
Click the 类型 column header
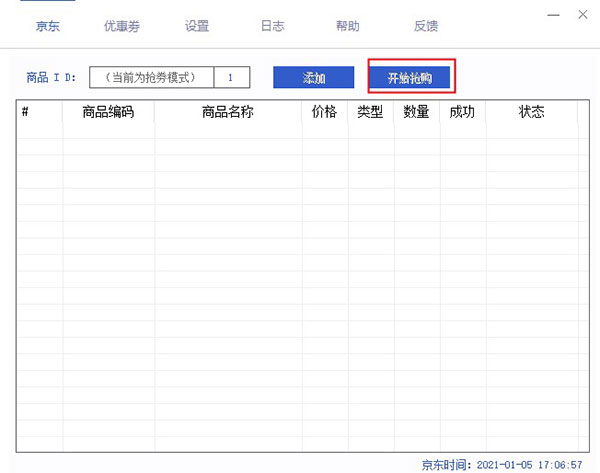pos(370,113)
